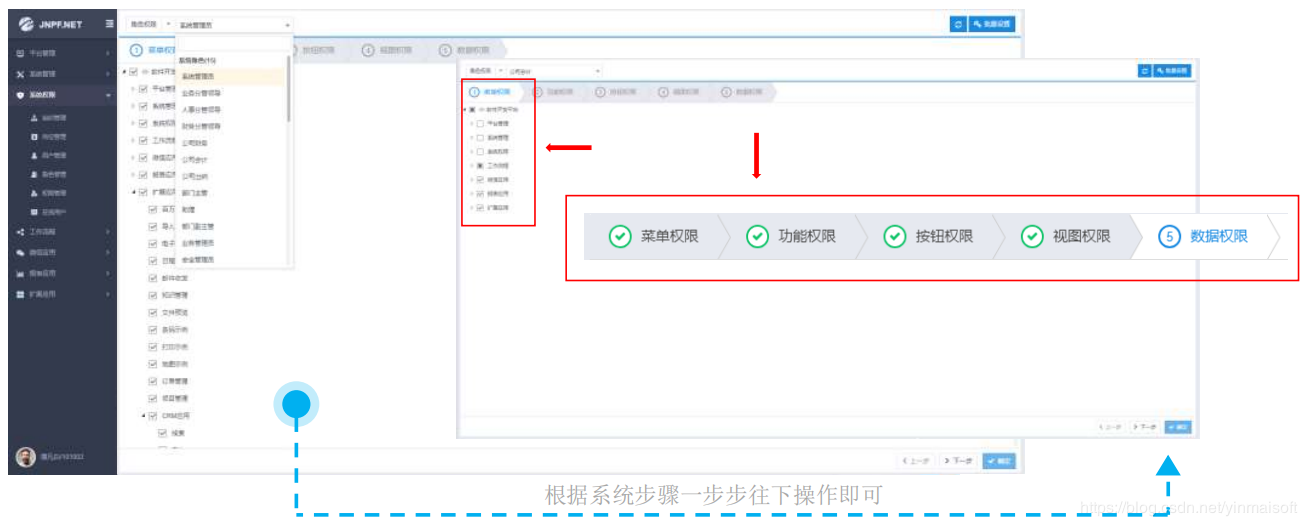Toggle the sidebar hamburger menu icon
1307x526 pixels.
tap(109, 23)
